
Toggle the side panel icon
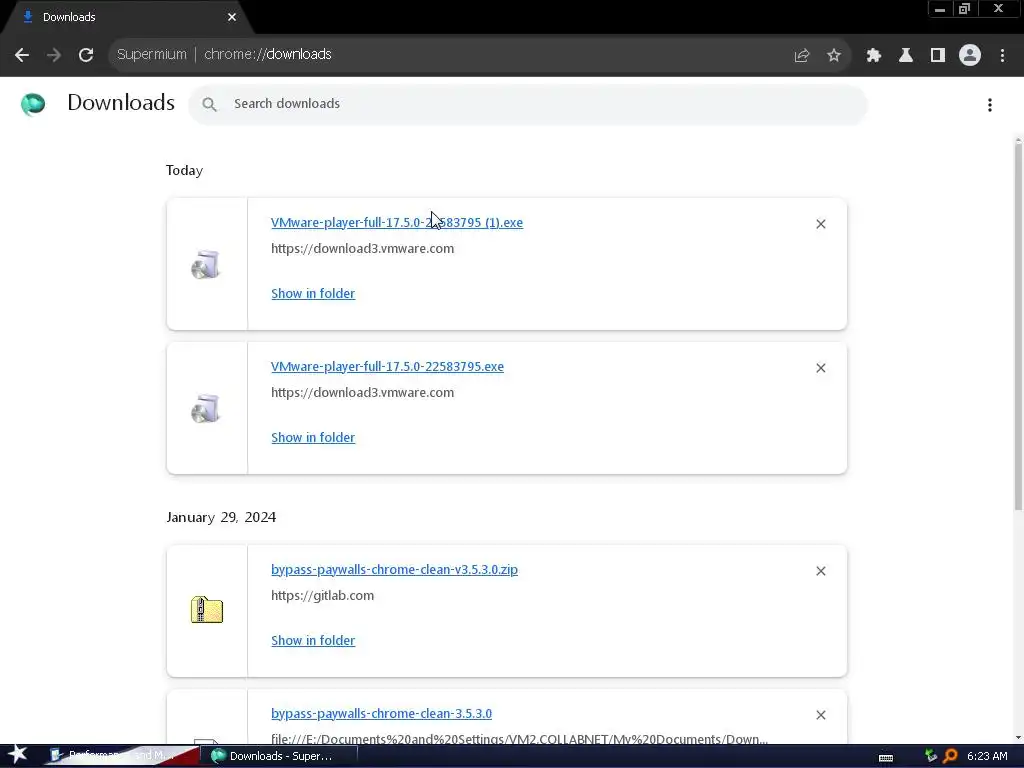937,56
